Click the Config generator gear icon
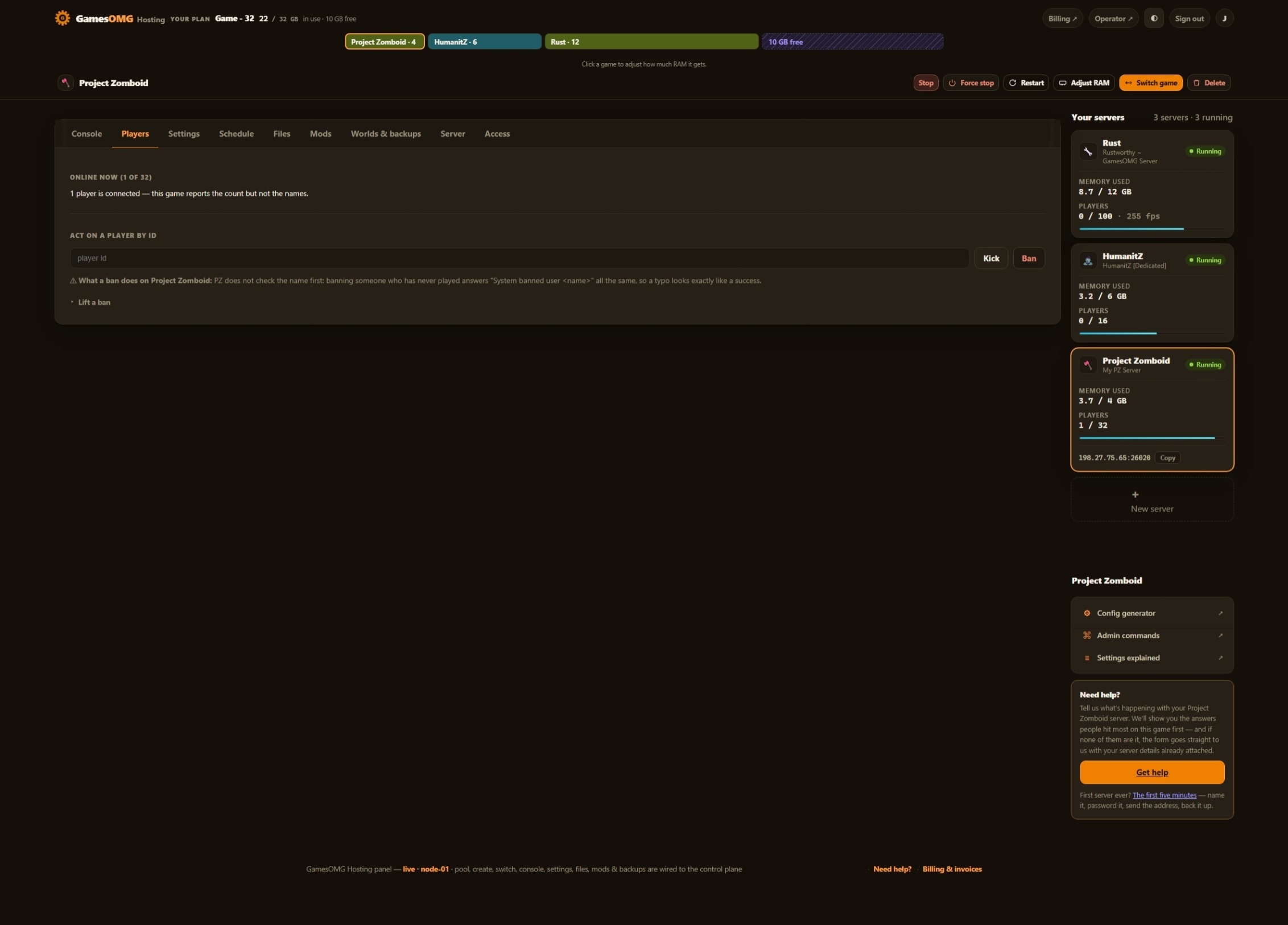1288x925 pixels. coord(1087,613)
